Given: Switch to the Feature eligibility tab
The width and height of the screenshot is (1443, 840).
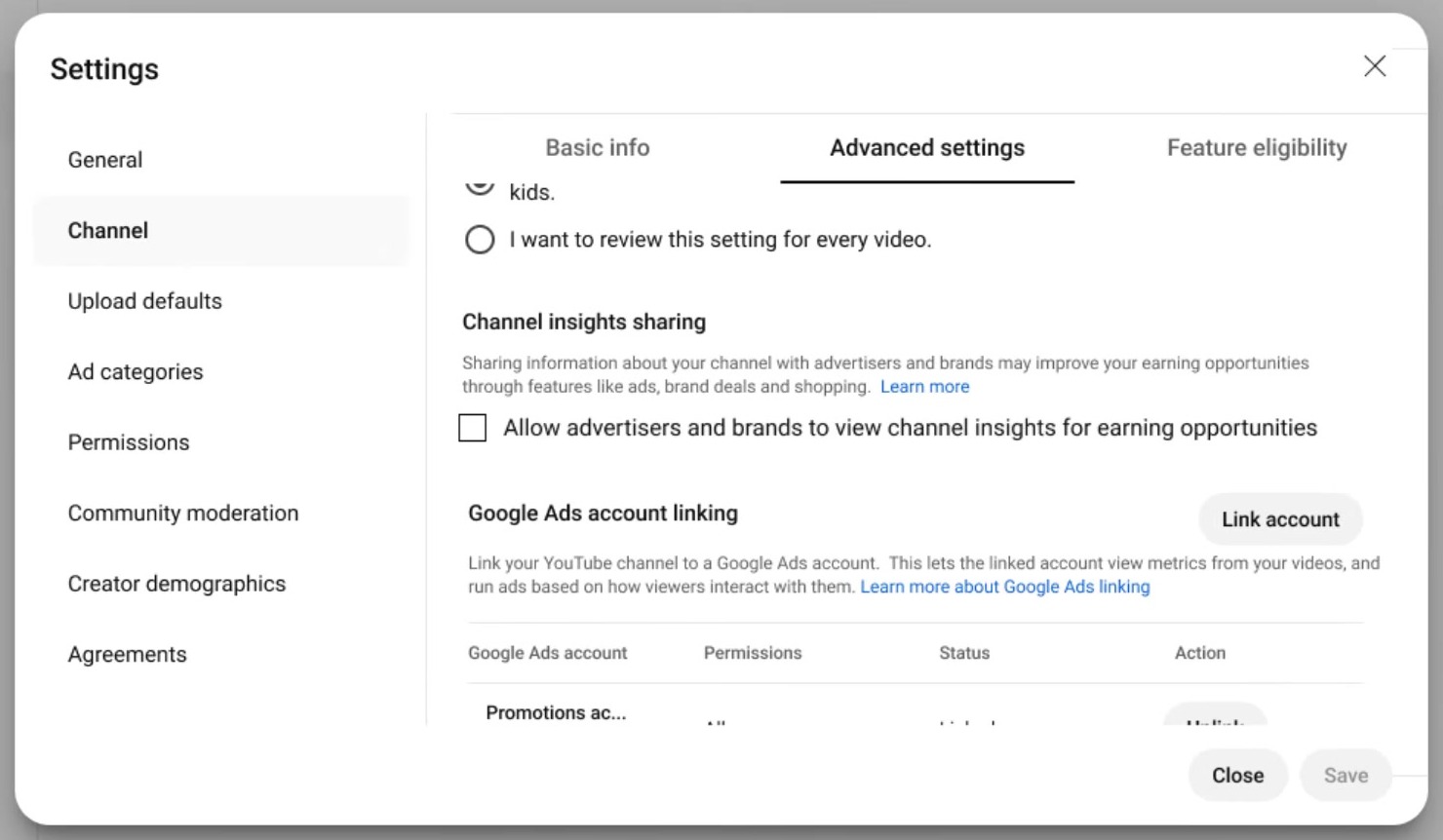Looking at the screenshot, I should [x=1257, y=148].
